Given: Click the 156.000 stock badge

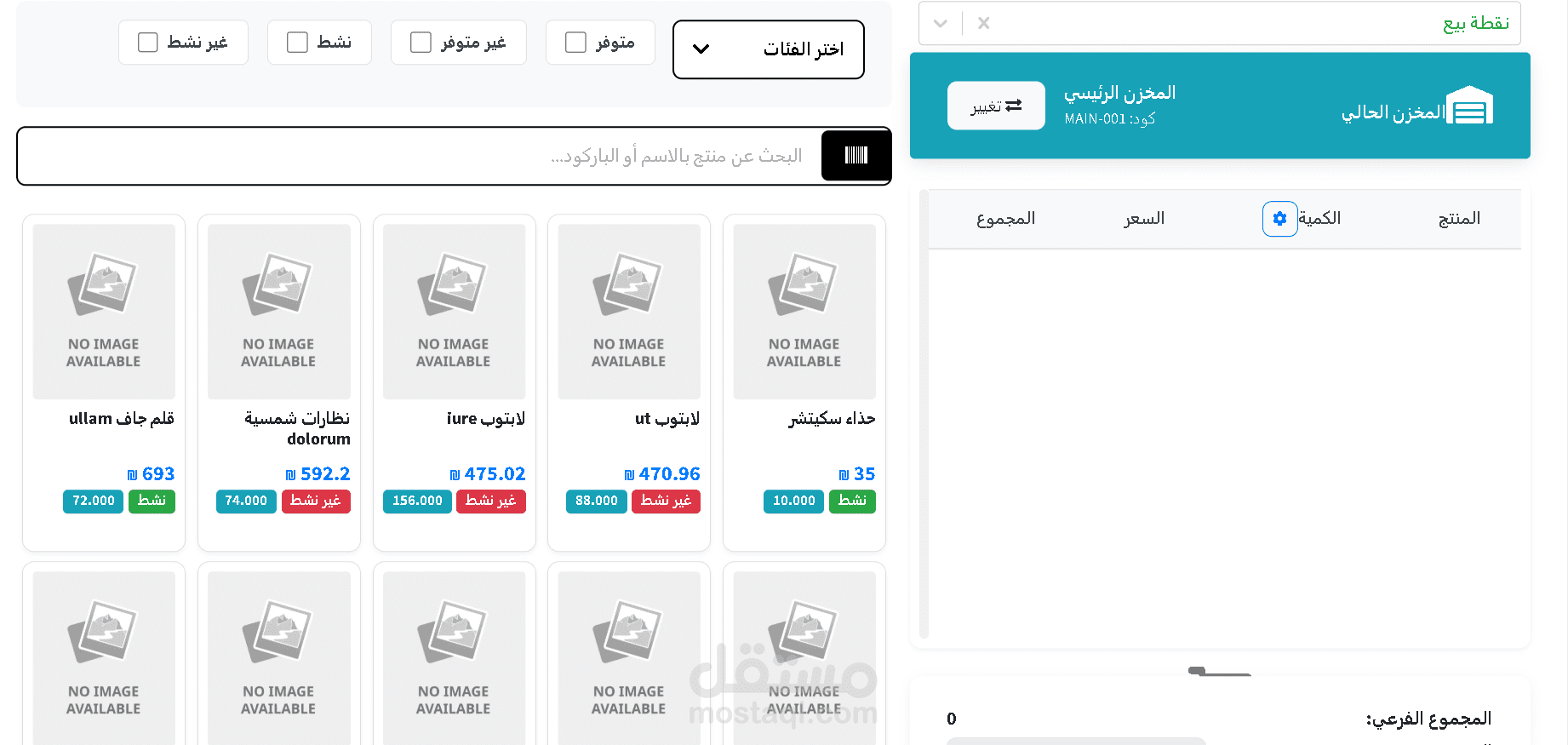Looking at the screenshot, I should tap(417, 501).
